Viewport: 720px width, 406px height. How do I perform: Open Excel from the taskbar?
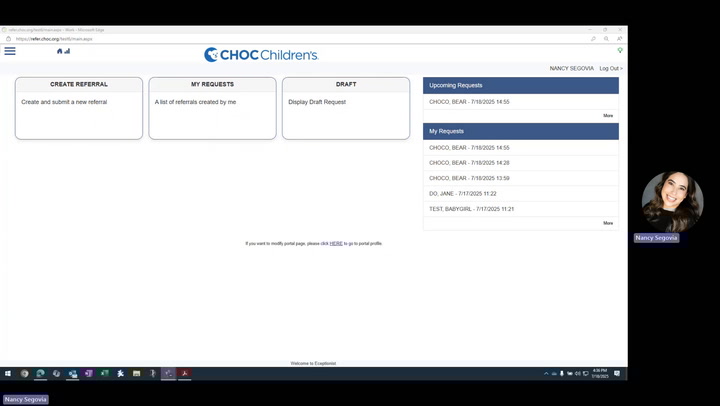(x=105, y=373)
